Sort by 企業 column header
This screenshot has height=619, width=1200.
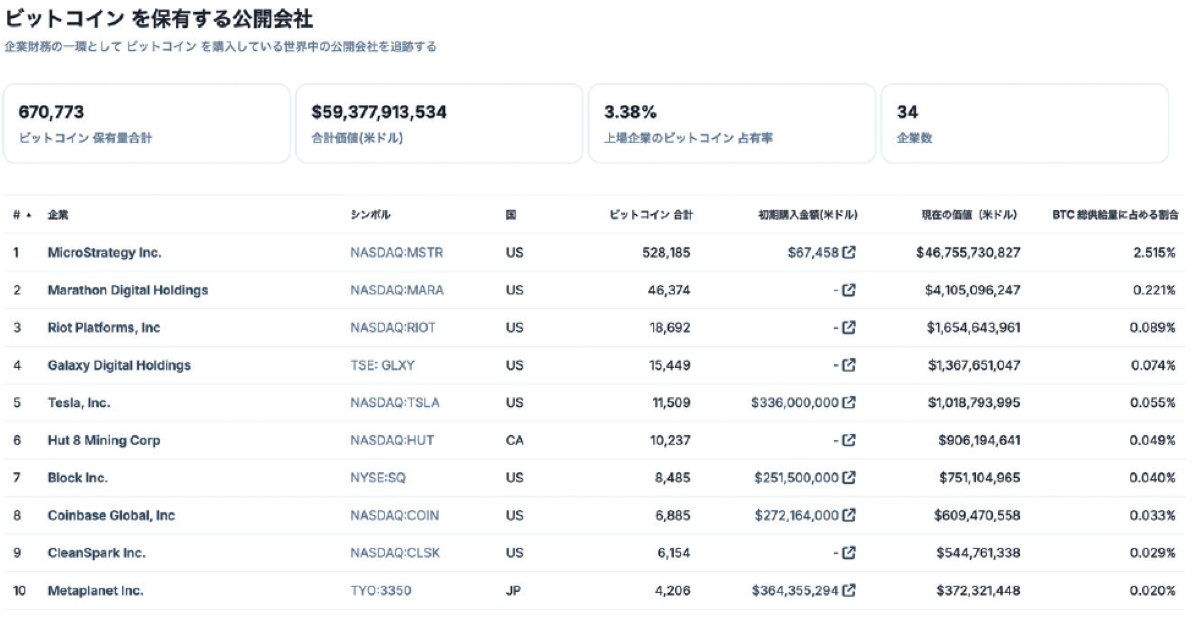click(x=58, y=215)
